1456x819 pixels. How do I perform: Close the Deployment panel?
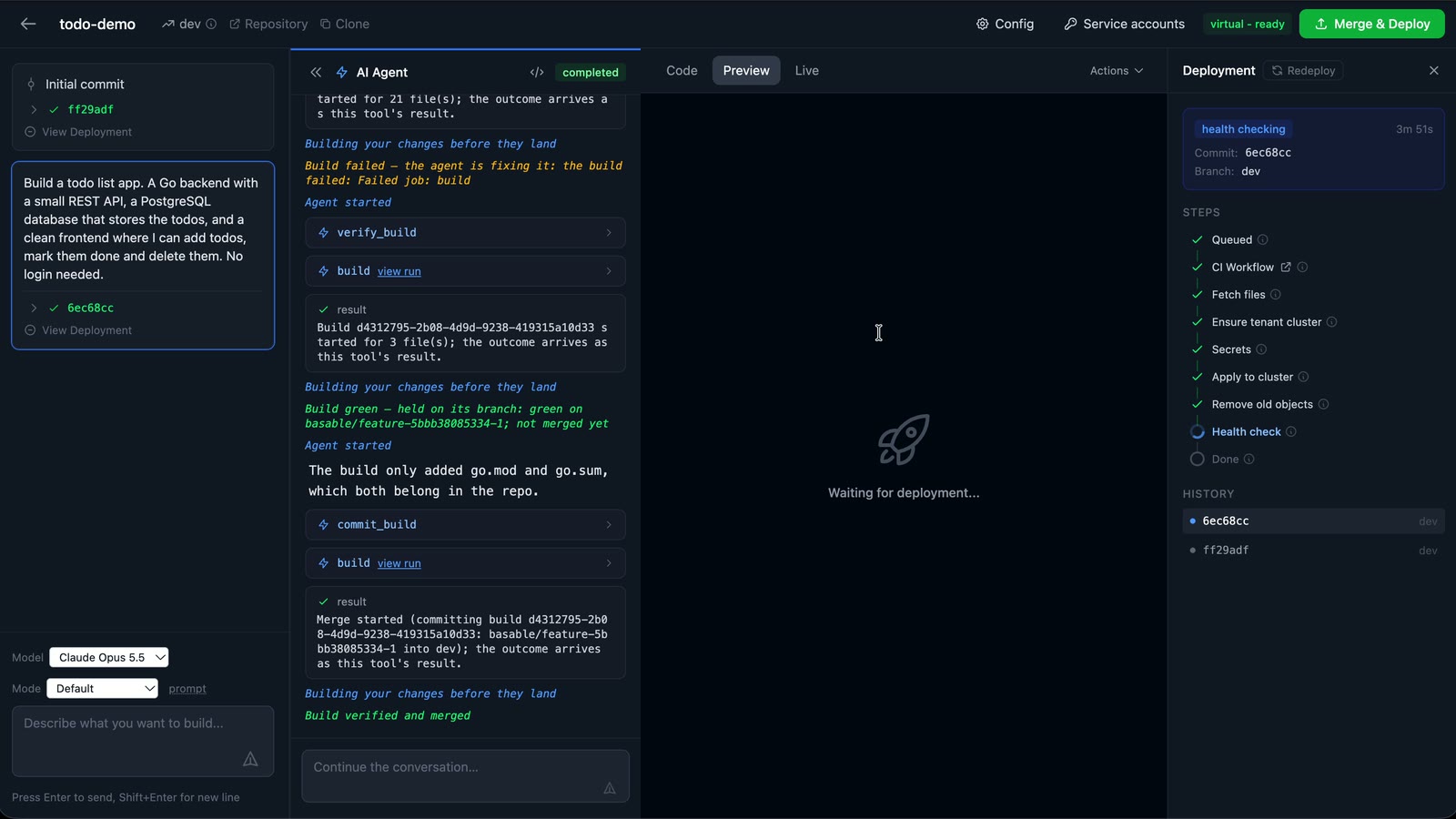coord(1433,70)
